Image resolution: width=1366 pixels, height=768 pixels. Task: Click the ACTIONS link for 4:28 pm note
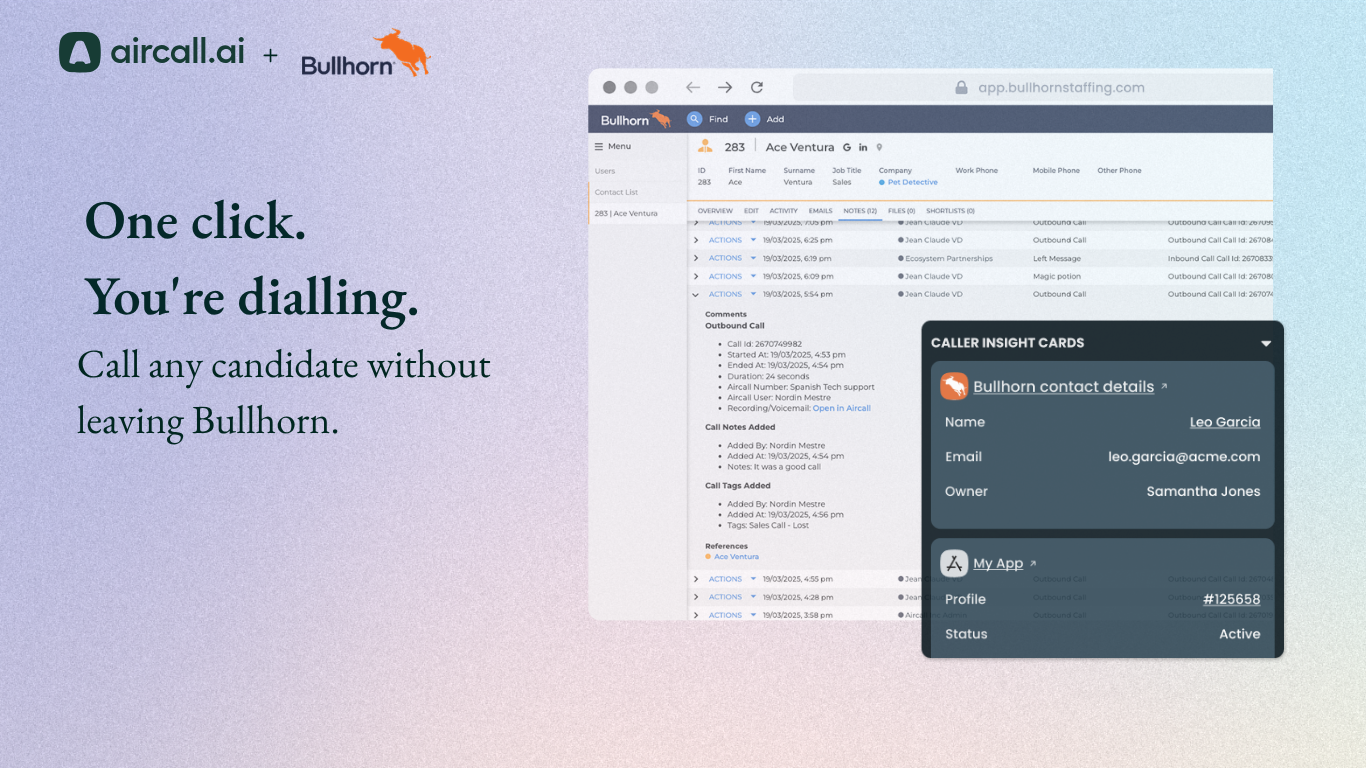pyautogui.click(x=725, y=597)
